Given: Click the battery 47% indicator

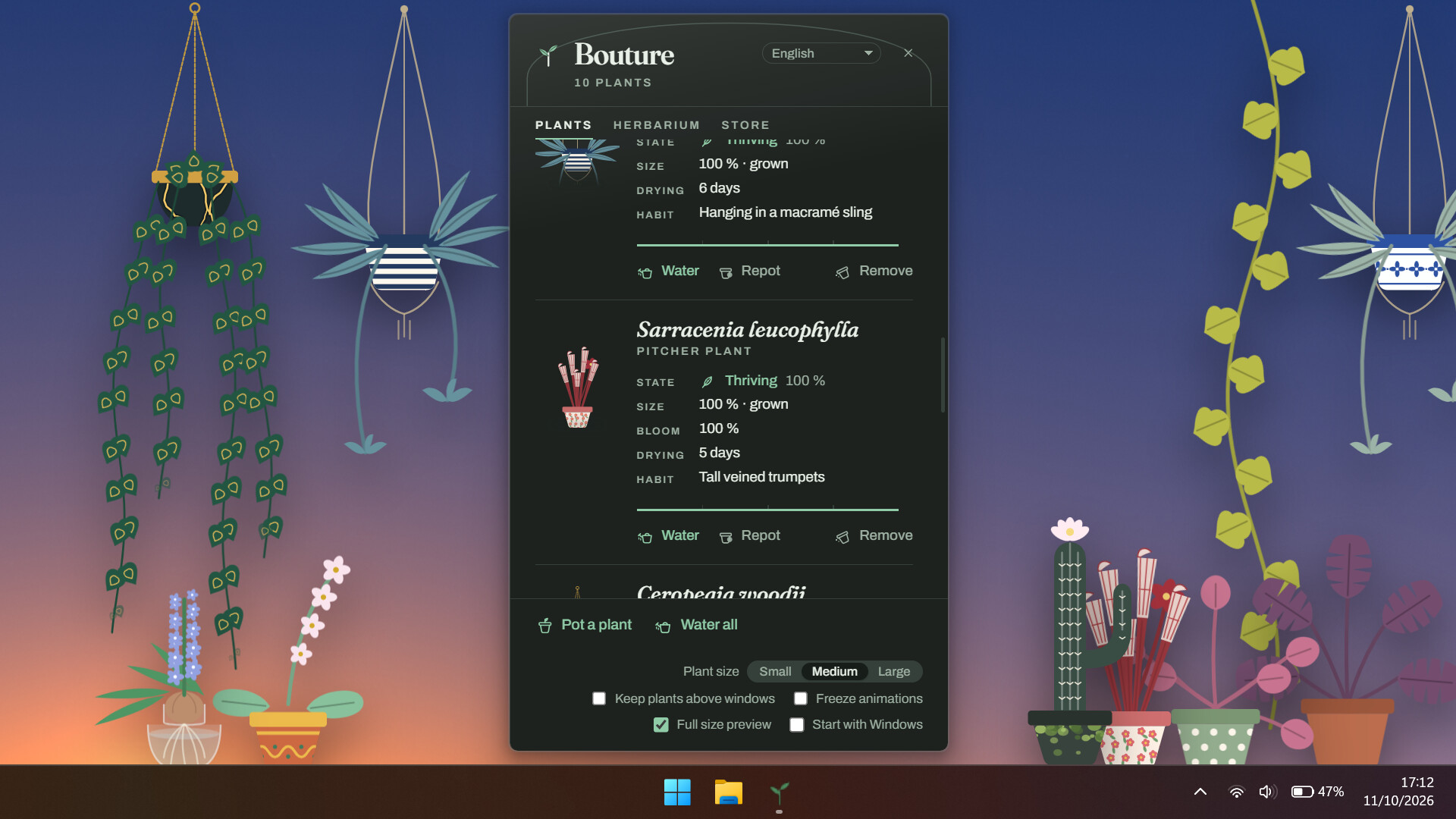Looking at the screenshot, I should point(1318,792).
